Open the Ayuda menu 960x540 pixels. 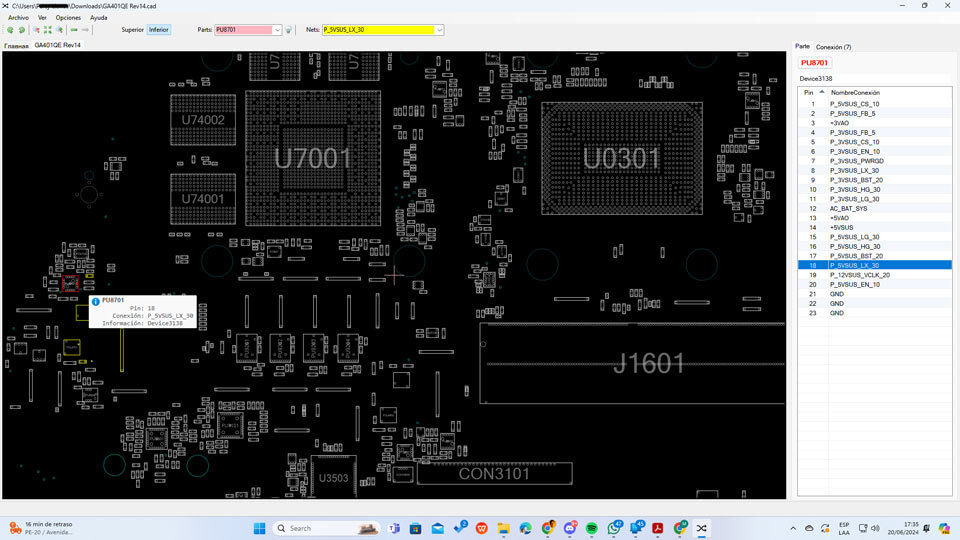[99, 18]
